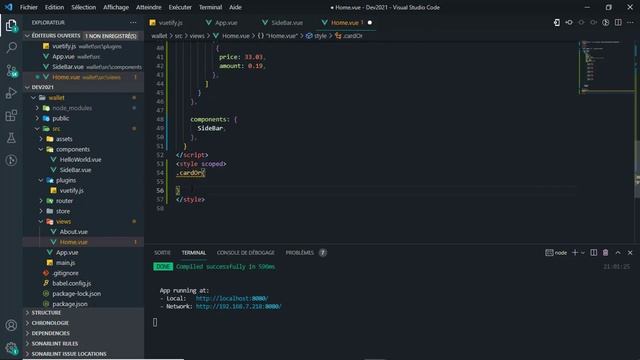Open the Edition menu
640x360 pixels.
[x=54, y=7]
